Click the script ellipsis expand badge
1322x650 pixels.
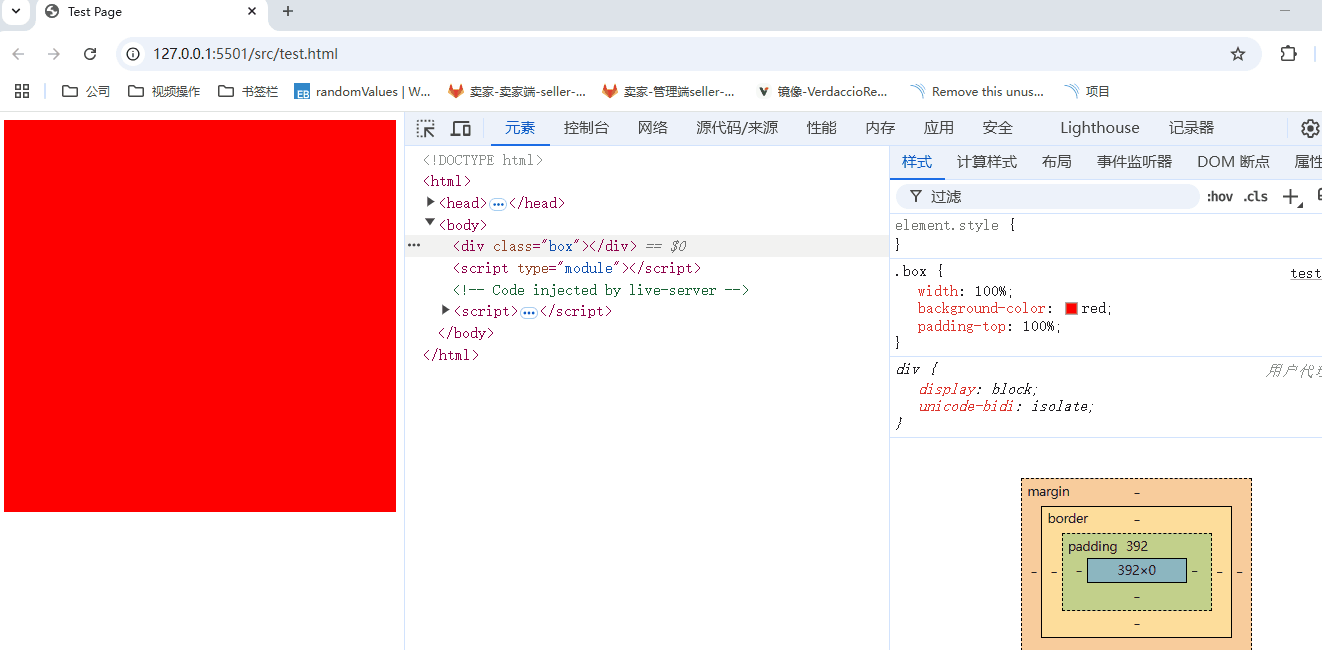[529, 312]
